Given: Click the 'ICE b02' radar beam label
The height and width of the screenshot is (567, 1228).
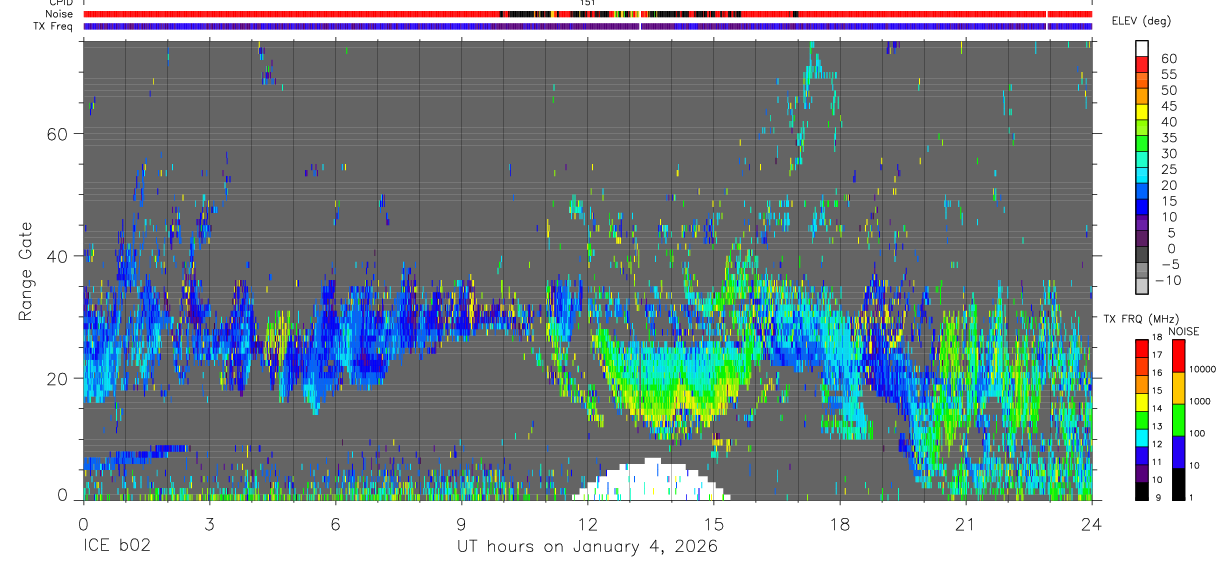Looking at the screenshot, I should click(x=115, y=546).
